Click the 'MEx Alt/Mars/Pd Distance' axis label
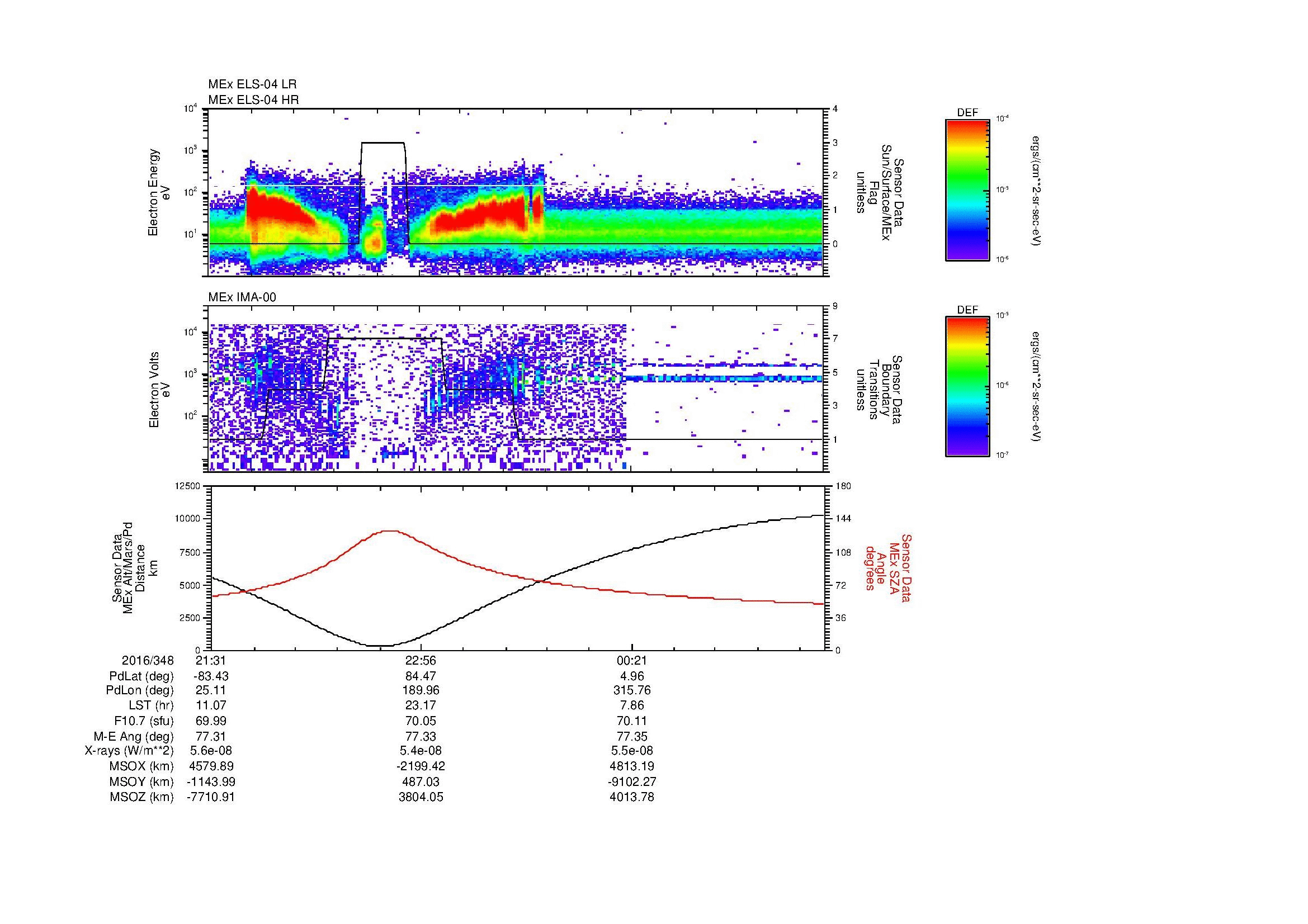 click(135, 567)
